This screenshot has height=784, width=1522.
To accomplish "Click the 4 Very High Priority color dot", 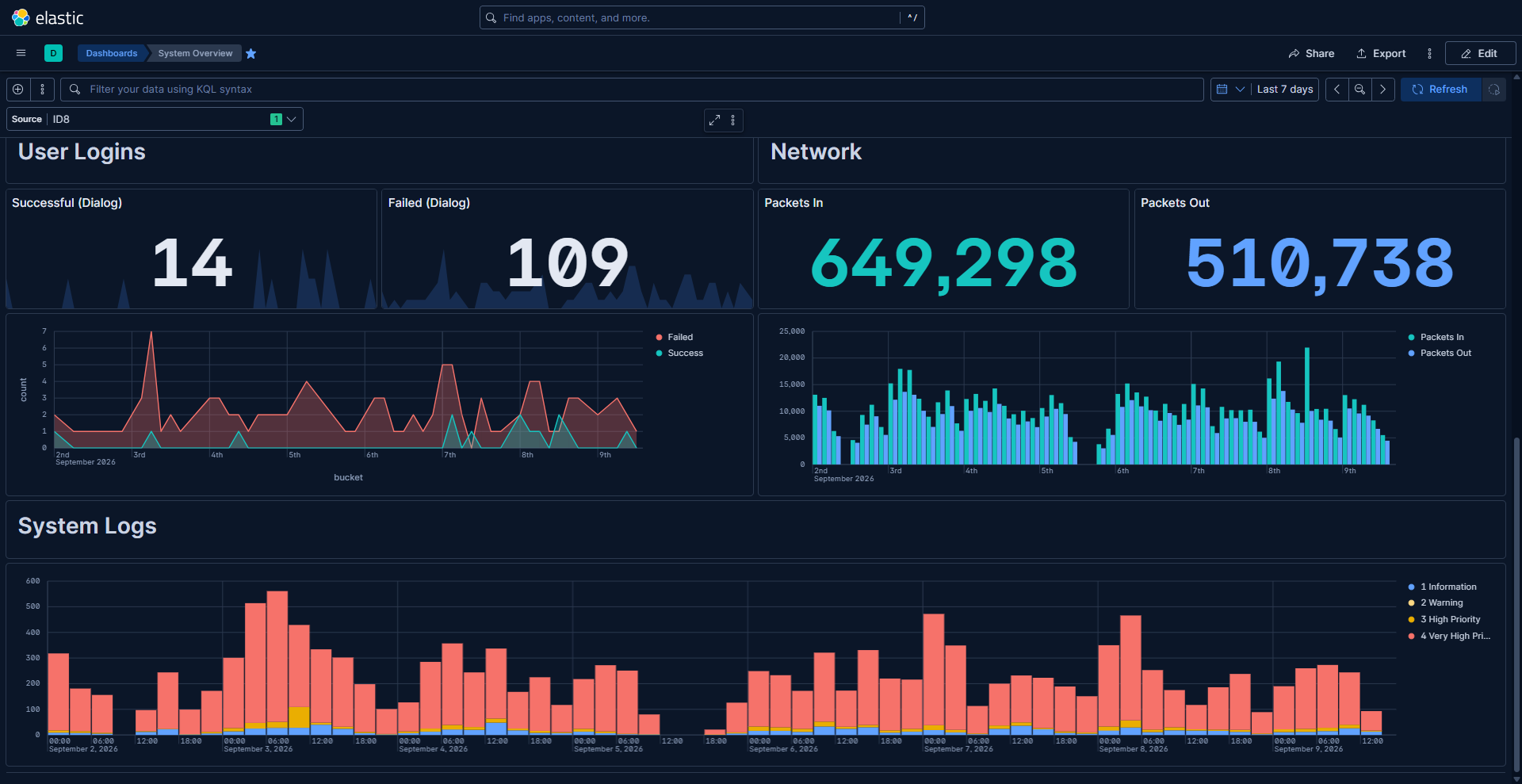I will (1411, 636).
